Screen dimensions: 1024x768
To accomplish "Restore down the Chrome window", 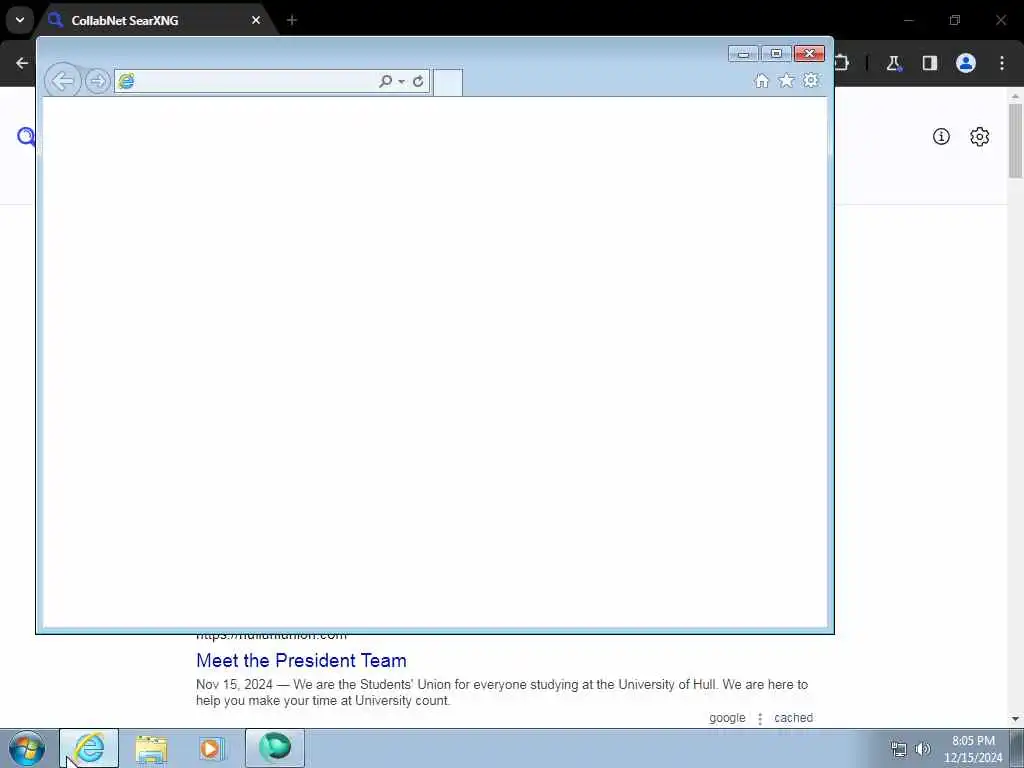I will [955, 20].
